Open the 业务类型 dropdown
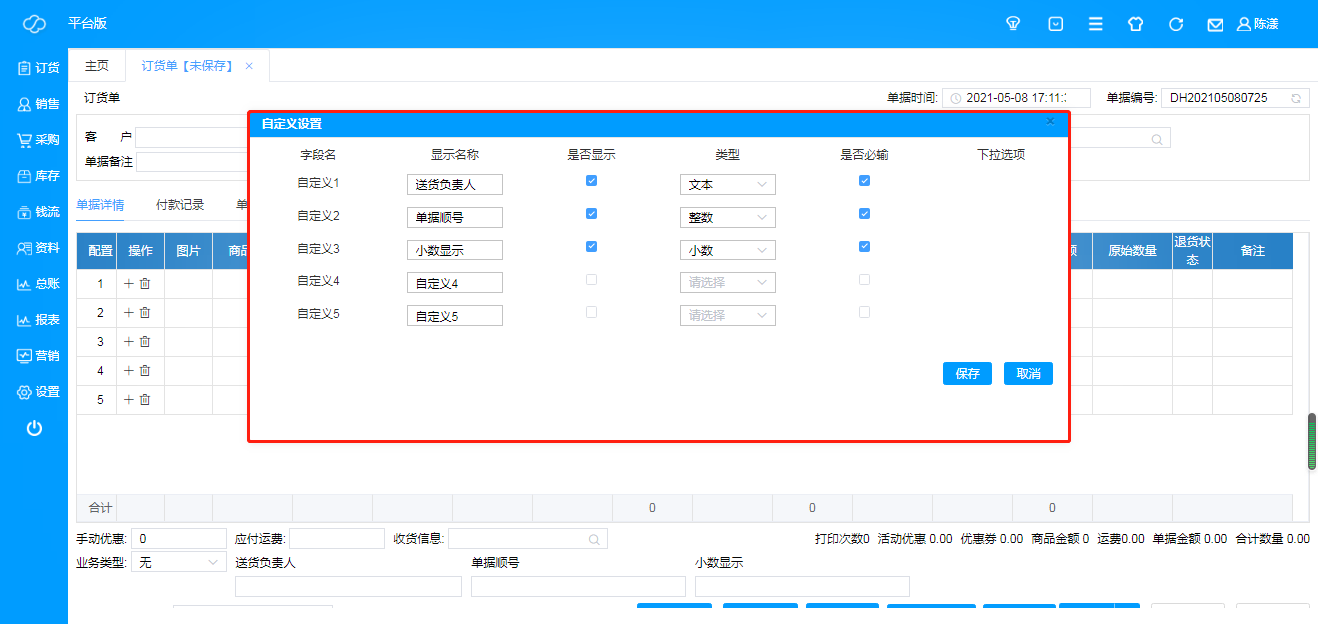The width and height of the screenshot is (1318, 624). click(179, 563)
